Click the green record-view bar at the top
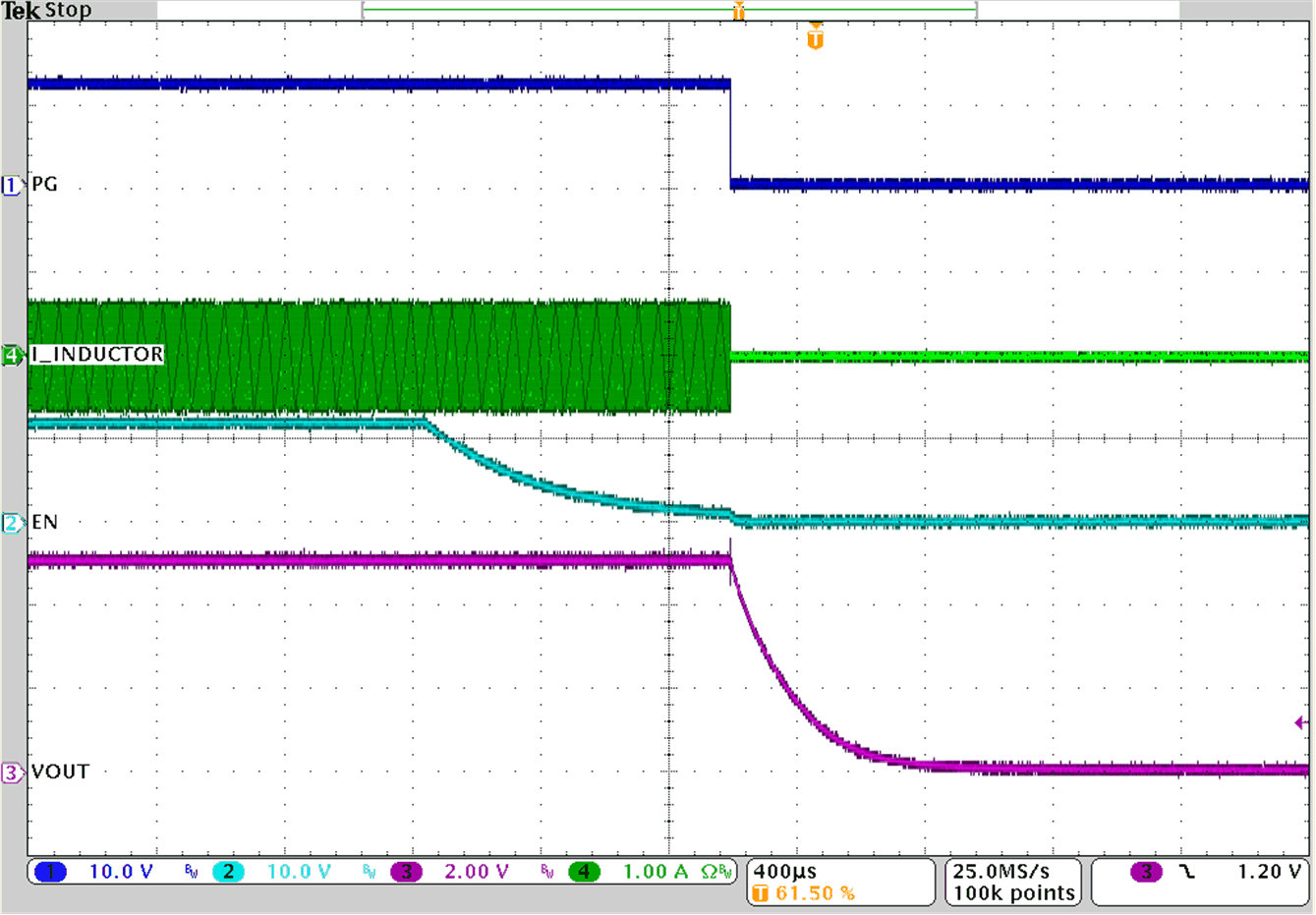Screen dimensions: 1316x915 [668, 10]
